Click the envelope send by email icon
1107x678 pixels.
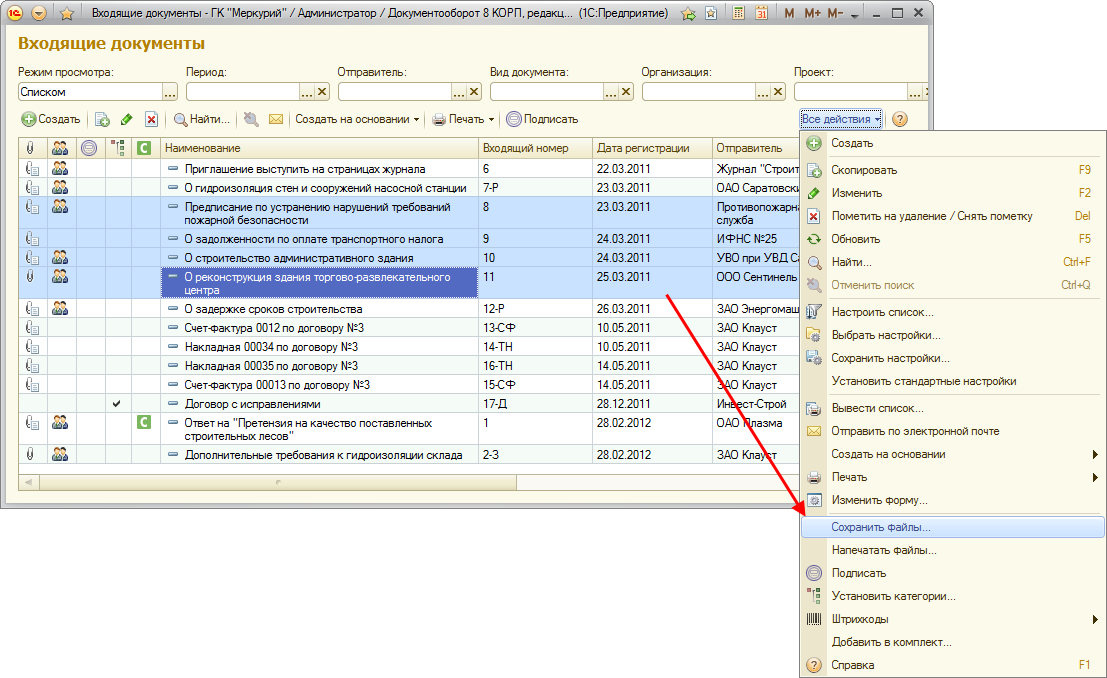click(x=276, y=119)
